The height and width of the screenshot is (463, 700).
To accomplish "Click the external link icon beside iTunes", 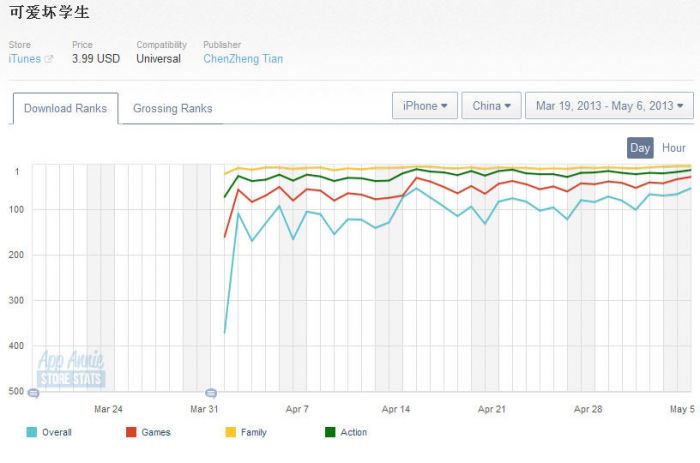I will click(x=49, y=59).
